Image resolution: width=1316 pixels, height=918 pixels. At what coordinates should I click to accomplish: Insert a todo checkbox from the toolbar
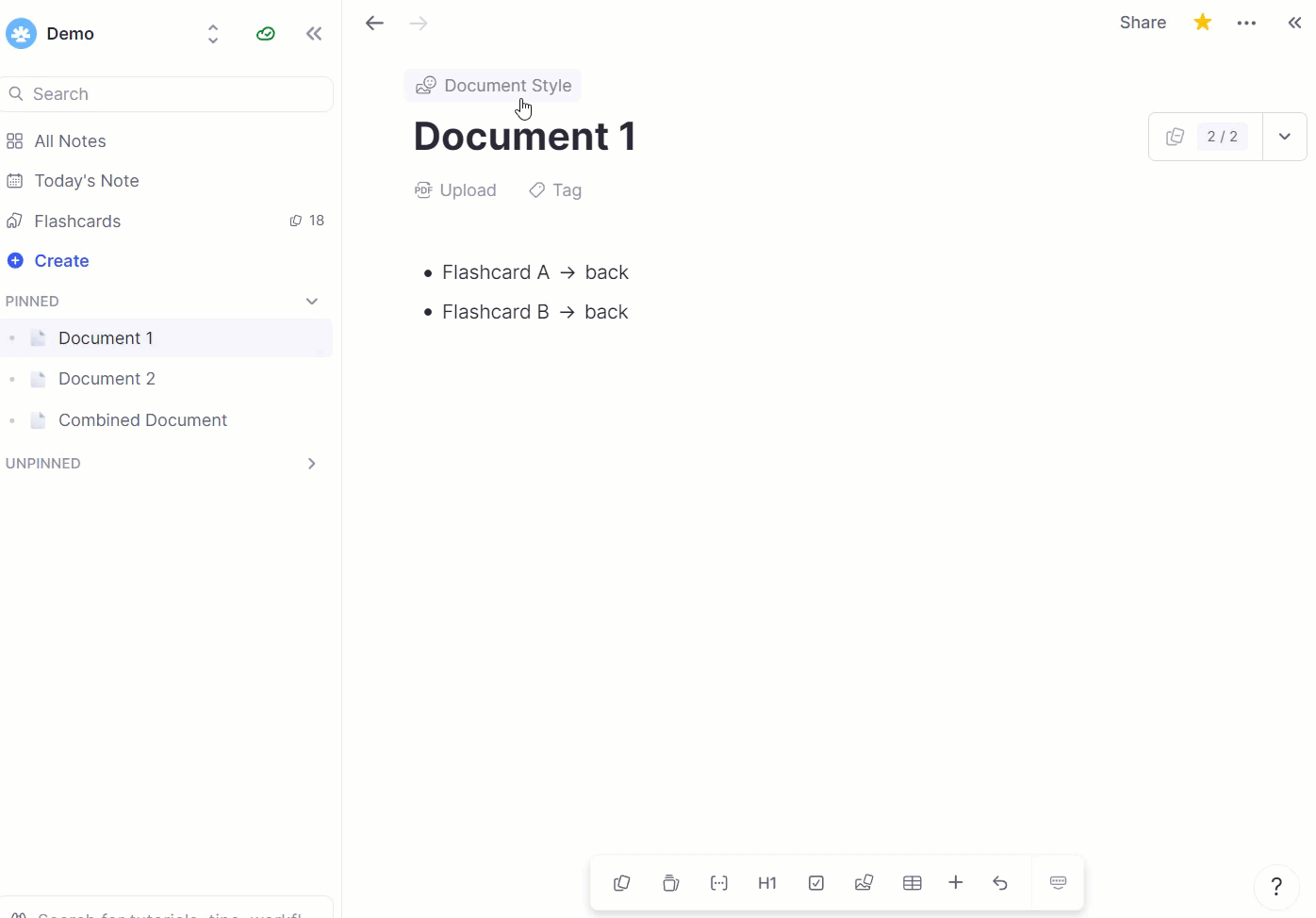coord(816,883)
